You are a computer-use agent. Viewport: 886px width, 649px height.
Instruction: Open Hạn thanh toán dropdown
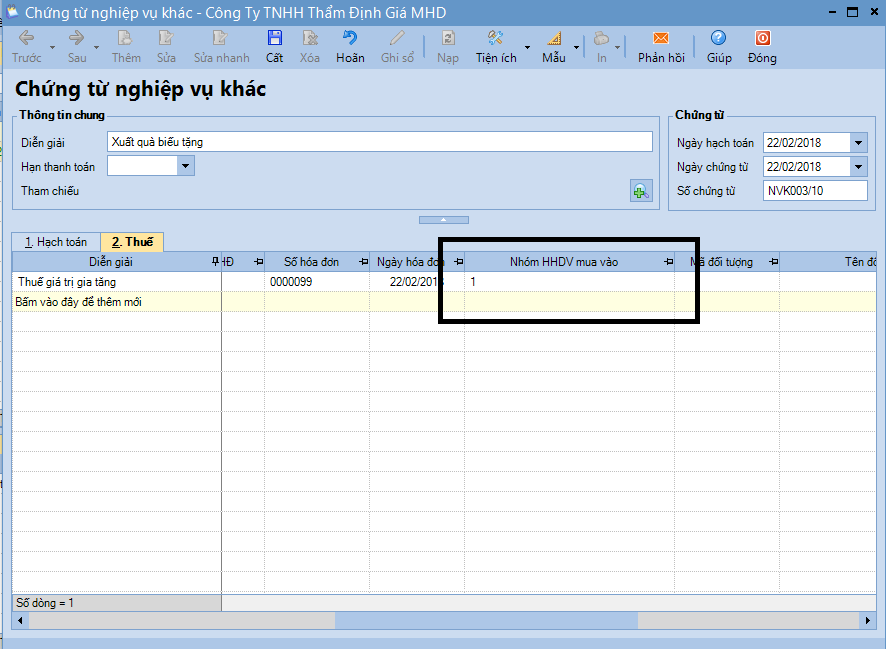coord(186,166)
